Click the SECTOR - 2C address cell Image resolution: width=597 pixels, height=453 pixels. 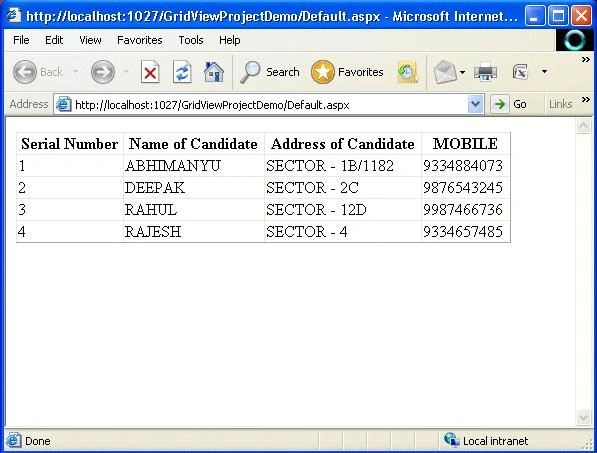[343, 188]
